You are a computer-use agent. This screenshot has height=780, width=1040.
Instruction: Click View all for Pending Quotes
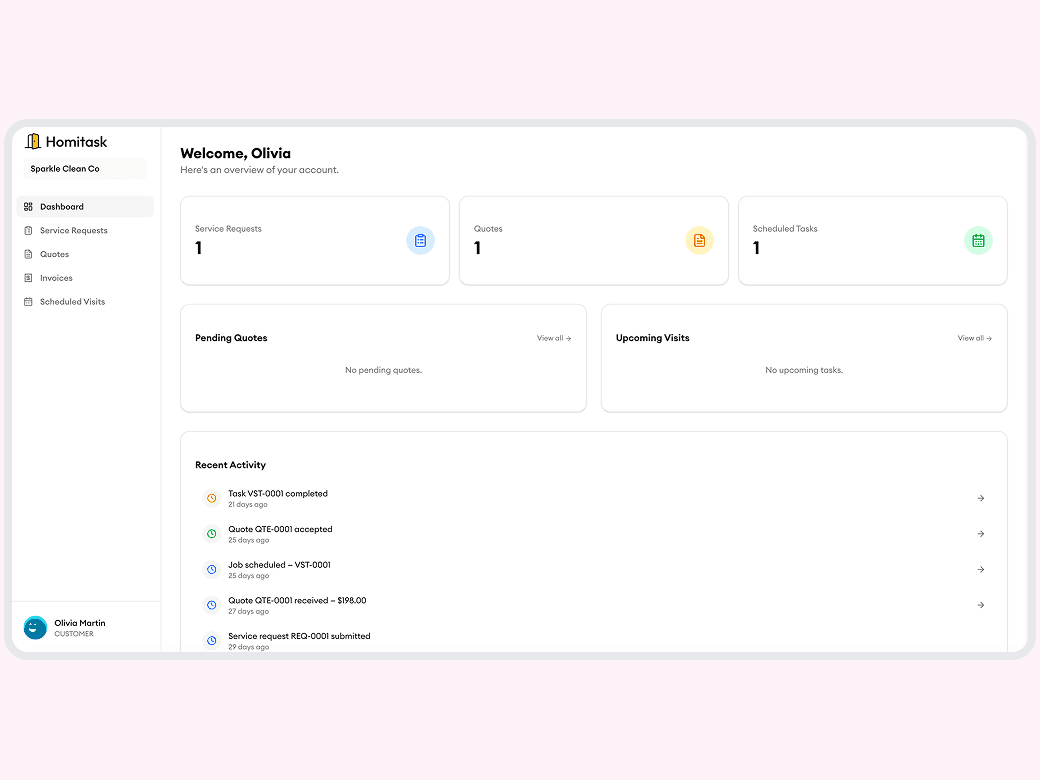pyautogui.click(x=553, y=338)
